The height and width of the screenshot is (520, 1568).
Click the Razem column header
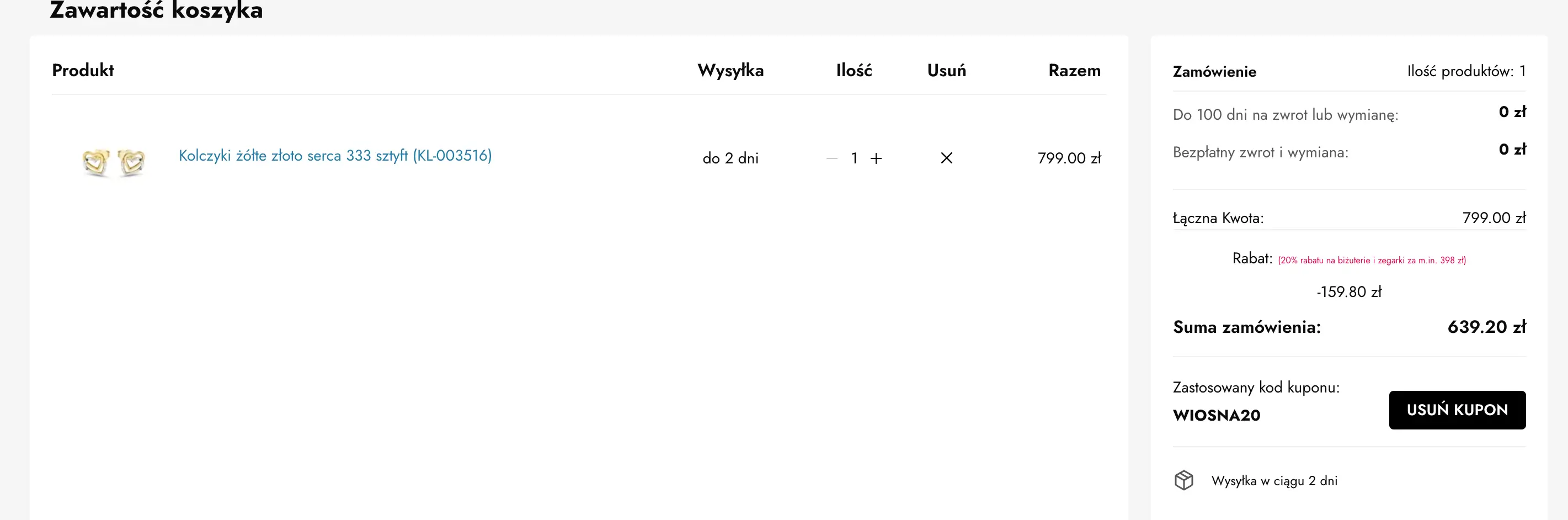[x=1074, y=71]
